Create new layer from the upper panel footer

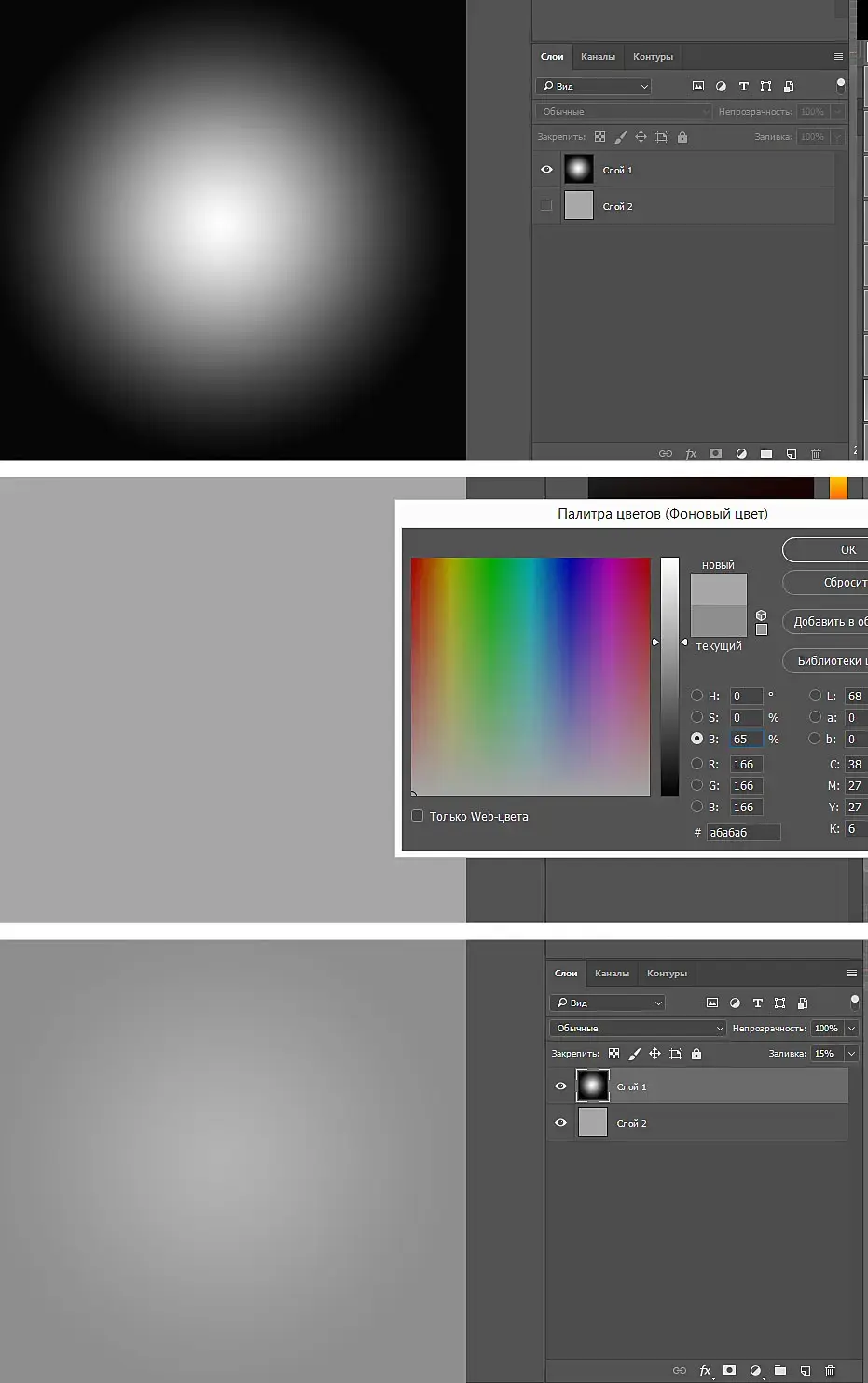[x=792, y=453]
